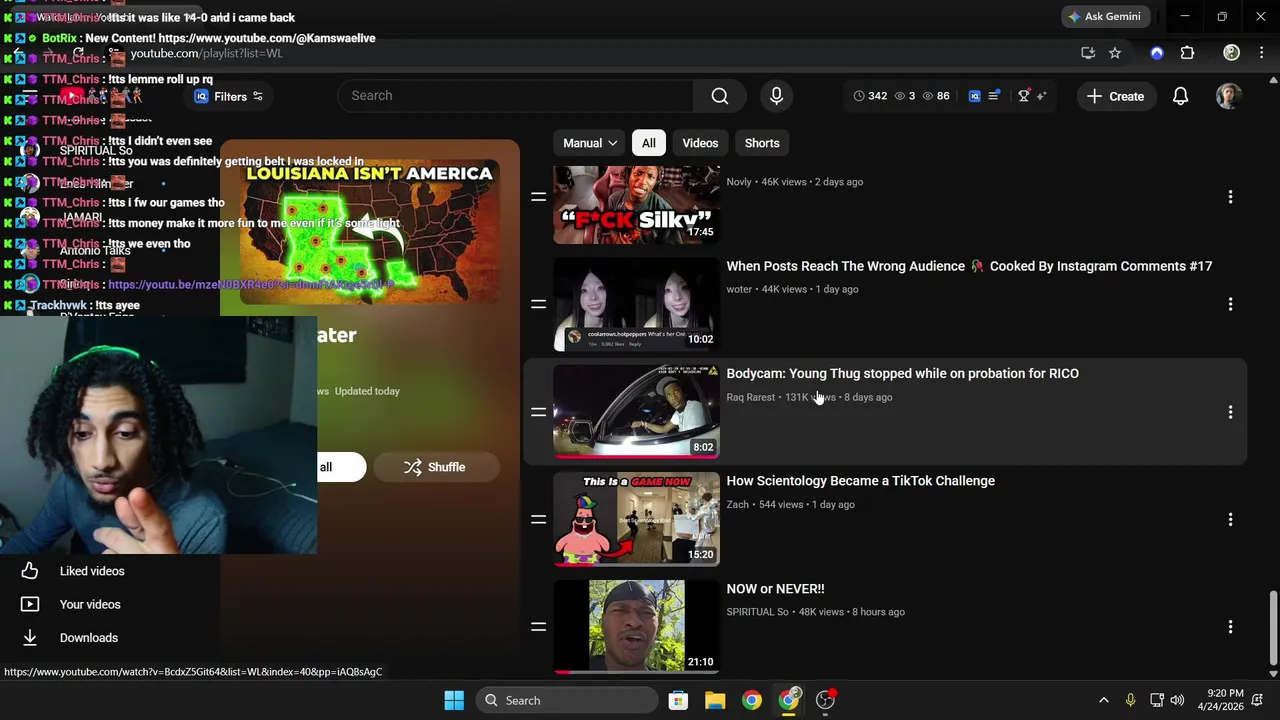Activate voice search microphone icon
This screenshot has height=720, width=1280.
coord(776,96)
